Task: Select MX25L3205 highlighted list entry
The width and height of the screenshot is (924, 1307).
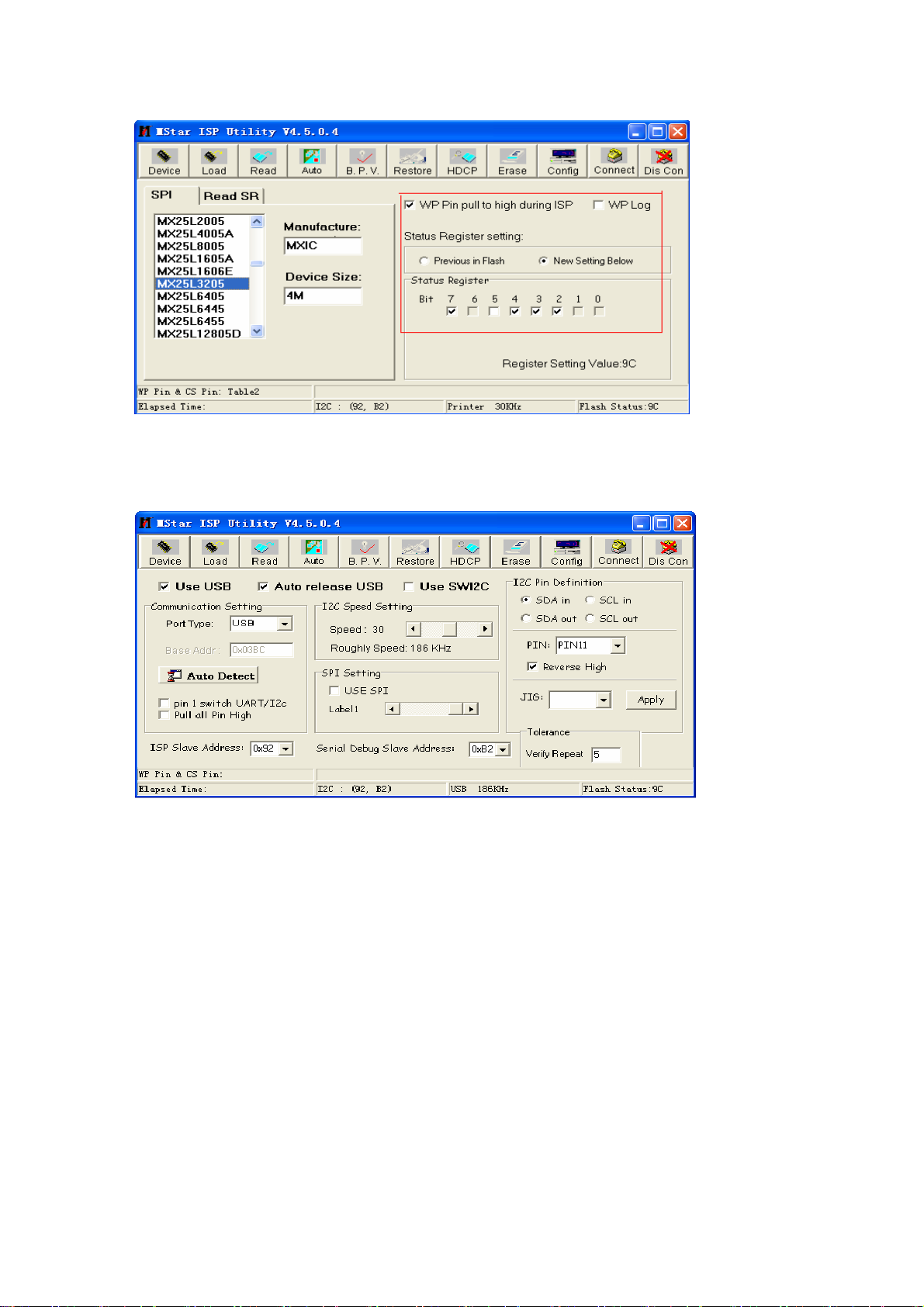Action: 202,284
